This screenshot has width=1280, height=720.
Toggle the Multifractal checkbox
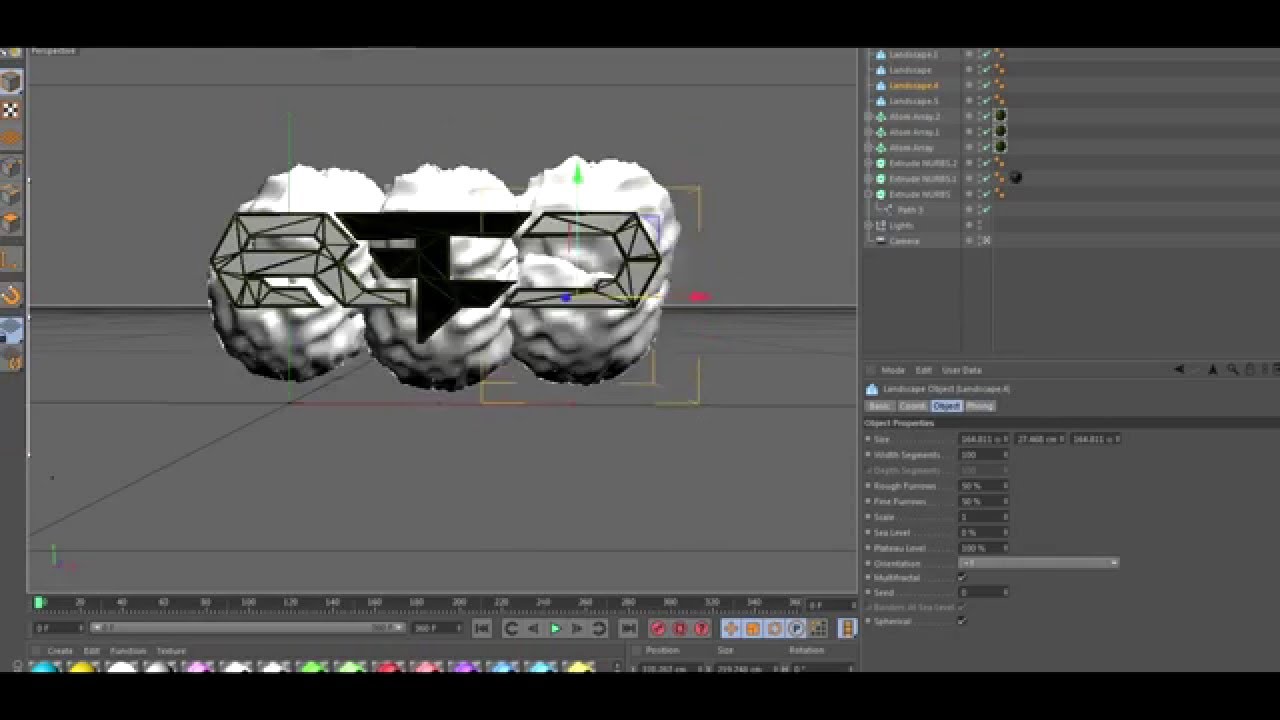click(x=962, y=577)
